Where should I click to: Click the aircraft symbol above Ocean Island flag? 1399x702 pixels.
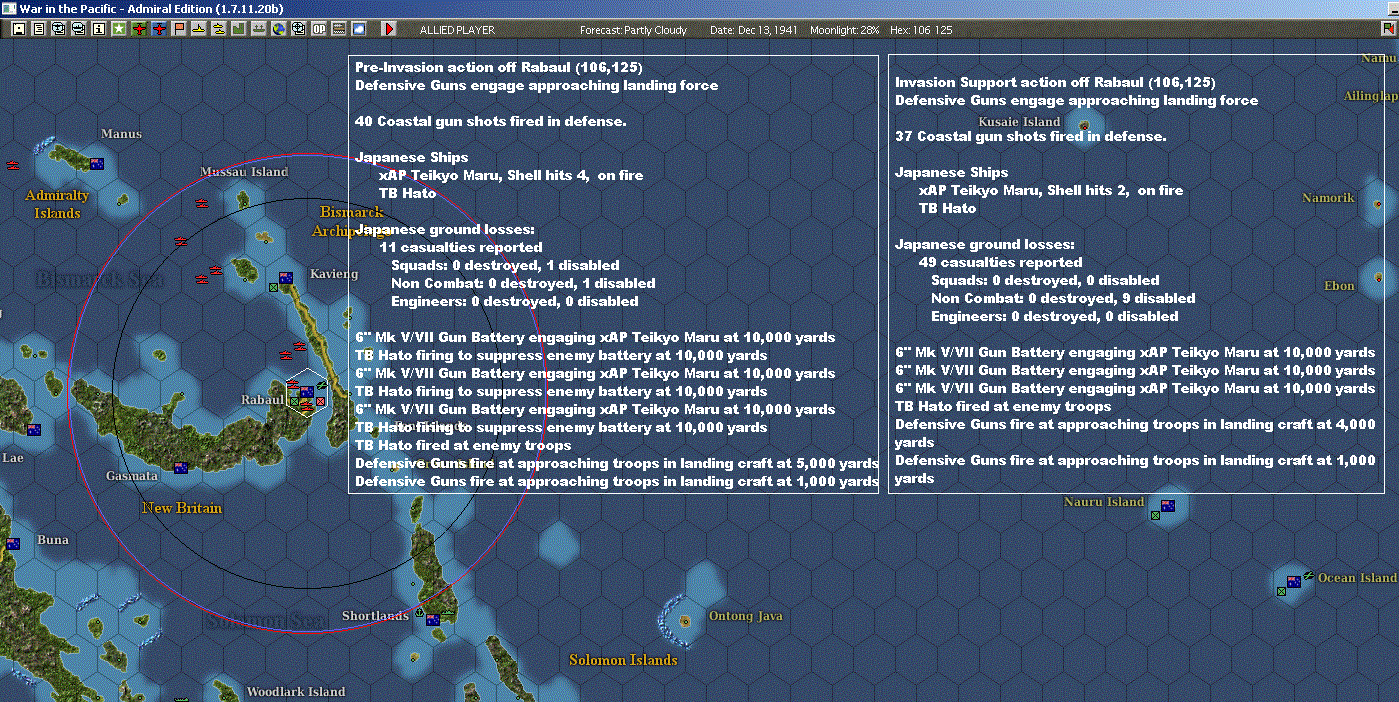(1308, 574)
